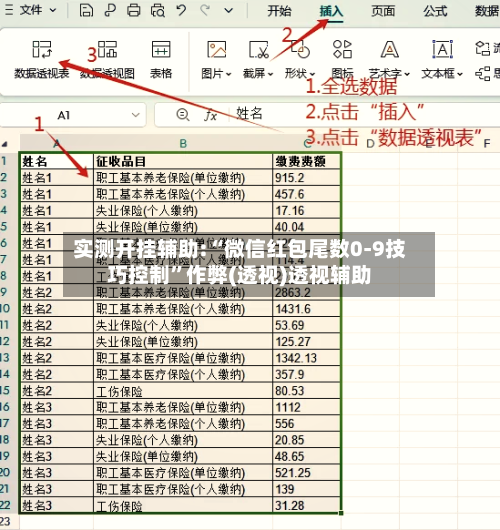
Task: Select column F header
Action: pyautogui.click(x=487, y=144)
